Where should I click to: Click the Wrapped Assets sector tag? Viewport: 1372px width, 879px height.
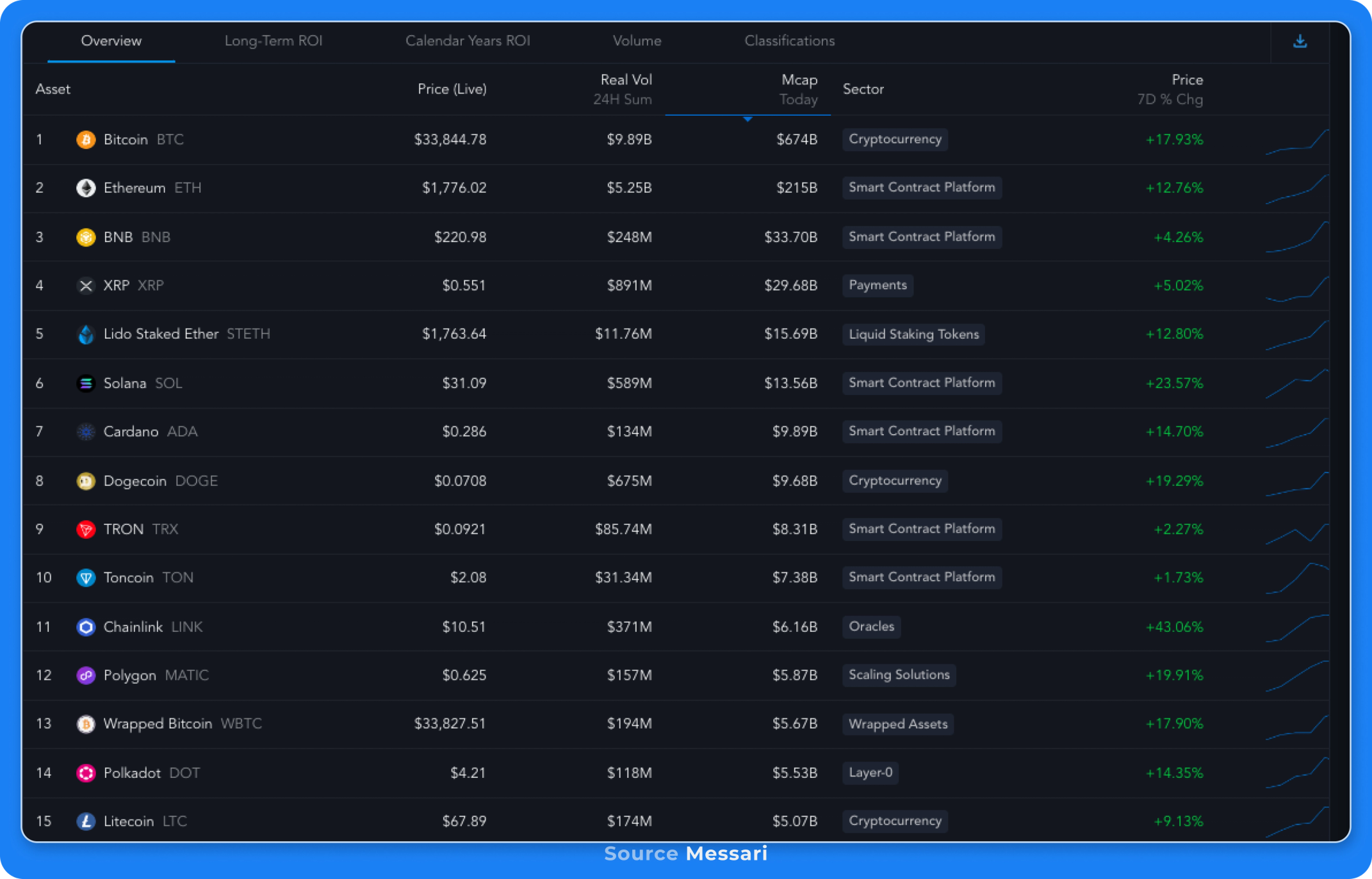[x=897, y=724]
